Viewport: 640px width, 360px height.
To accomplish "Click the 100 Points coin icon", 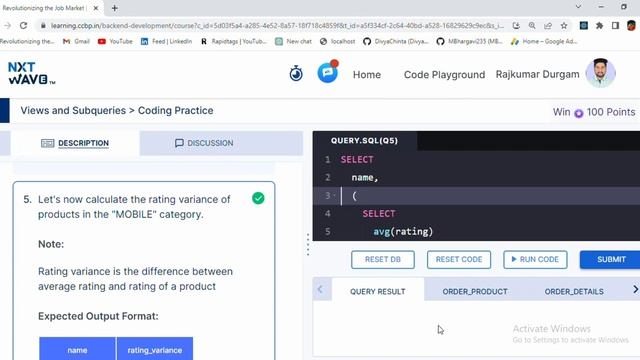I will coord(578,113).
